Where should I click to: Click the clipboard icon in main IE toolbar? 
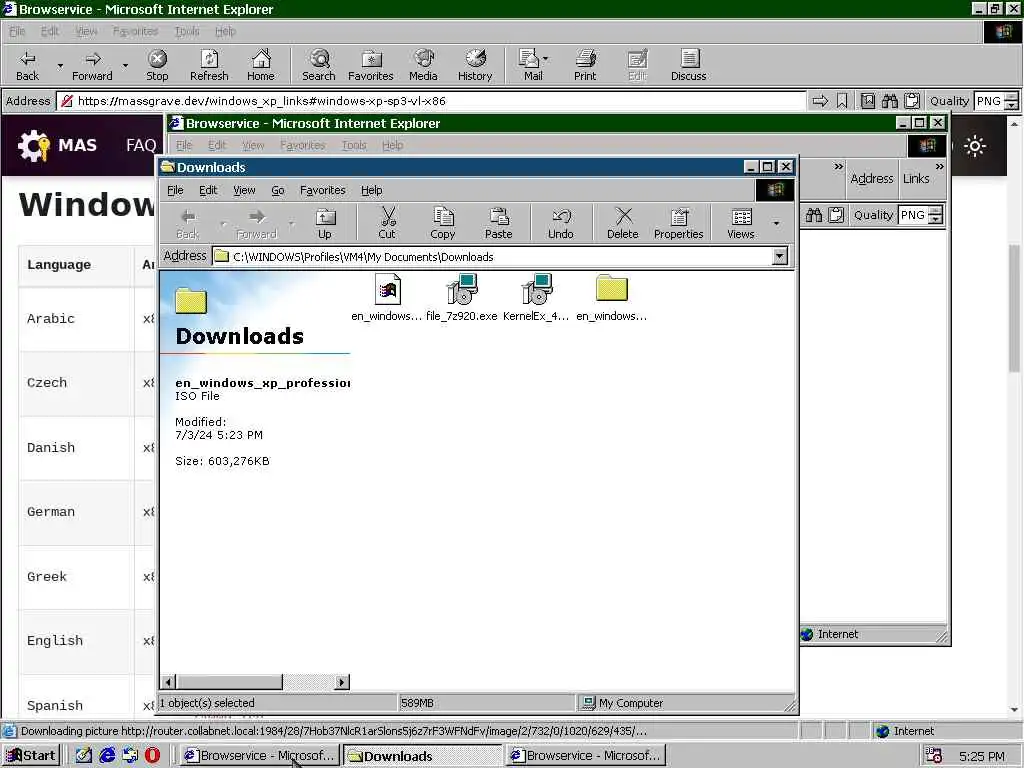tap(912, 101)
